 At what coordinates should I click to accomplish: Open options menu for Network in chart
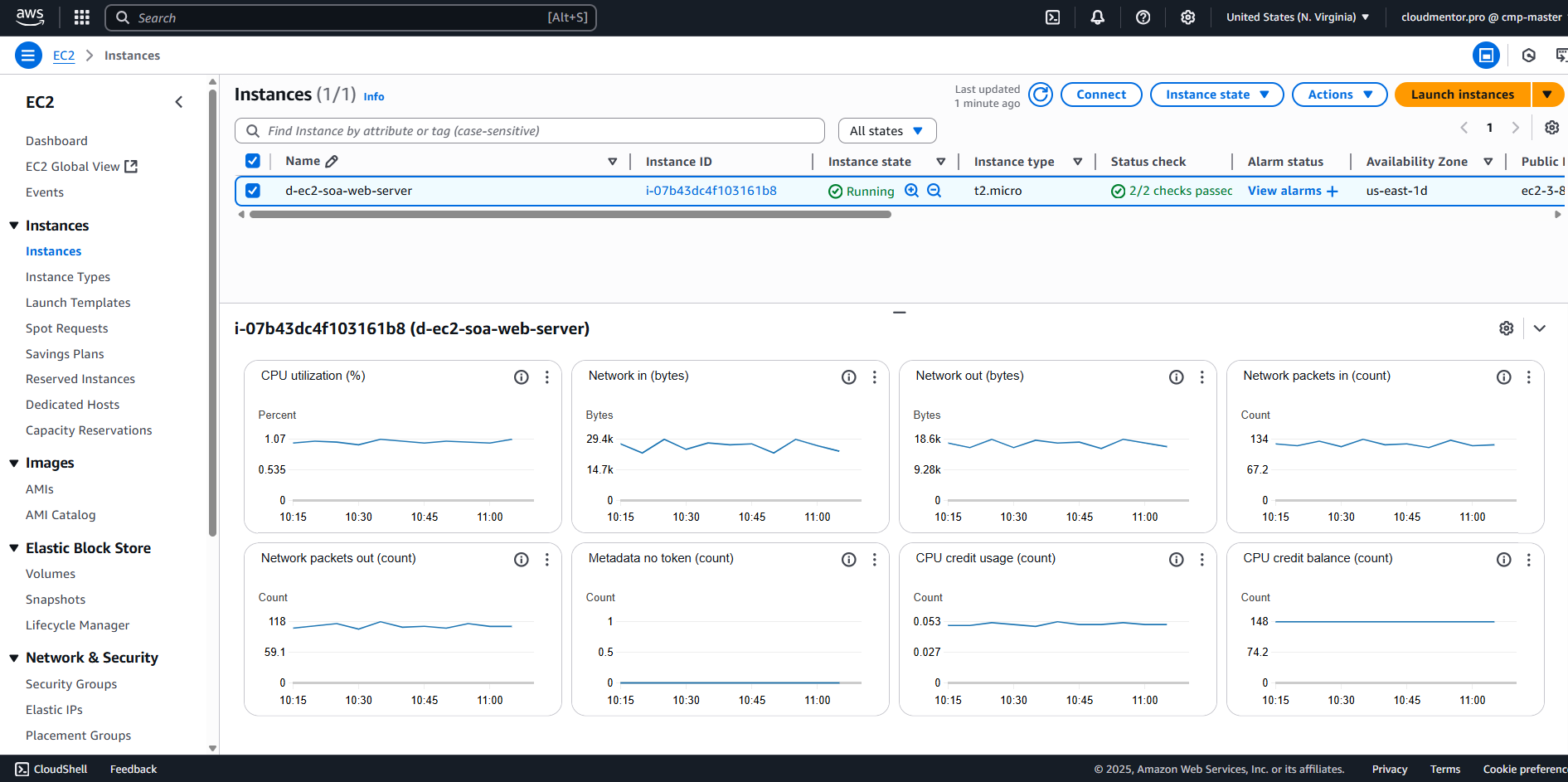tap(874, 377)
